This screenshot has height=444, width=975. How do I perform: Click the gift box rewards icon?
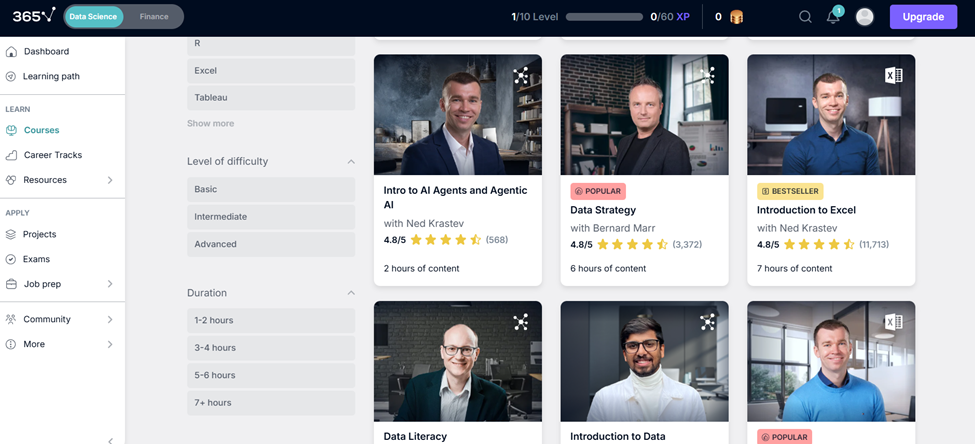coord(737,17)
